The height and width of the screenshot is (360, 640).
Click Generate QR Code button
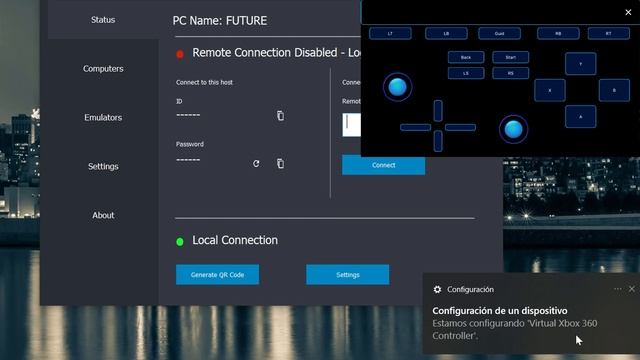217,275
